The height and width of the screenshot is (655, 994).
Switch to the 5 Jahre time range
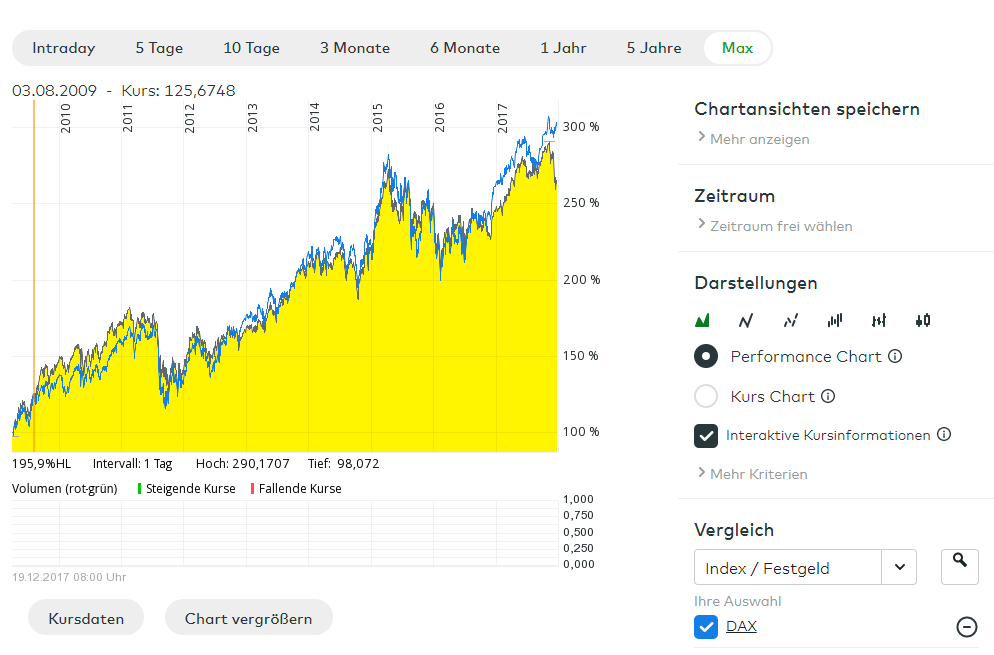click(x=654, y=48)
